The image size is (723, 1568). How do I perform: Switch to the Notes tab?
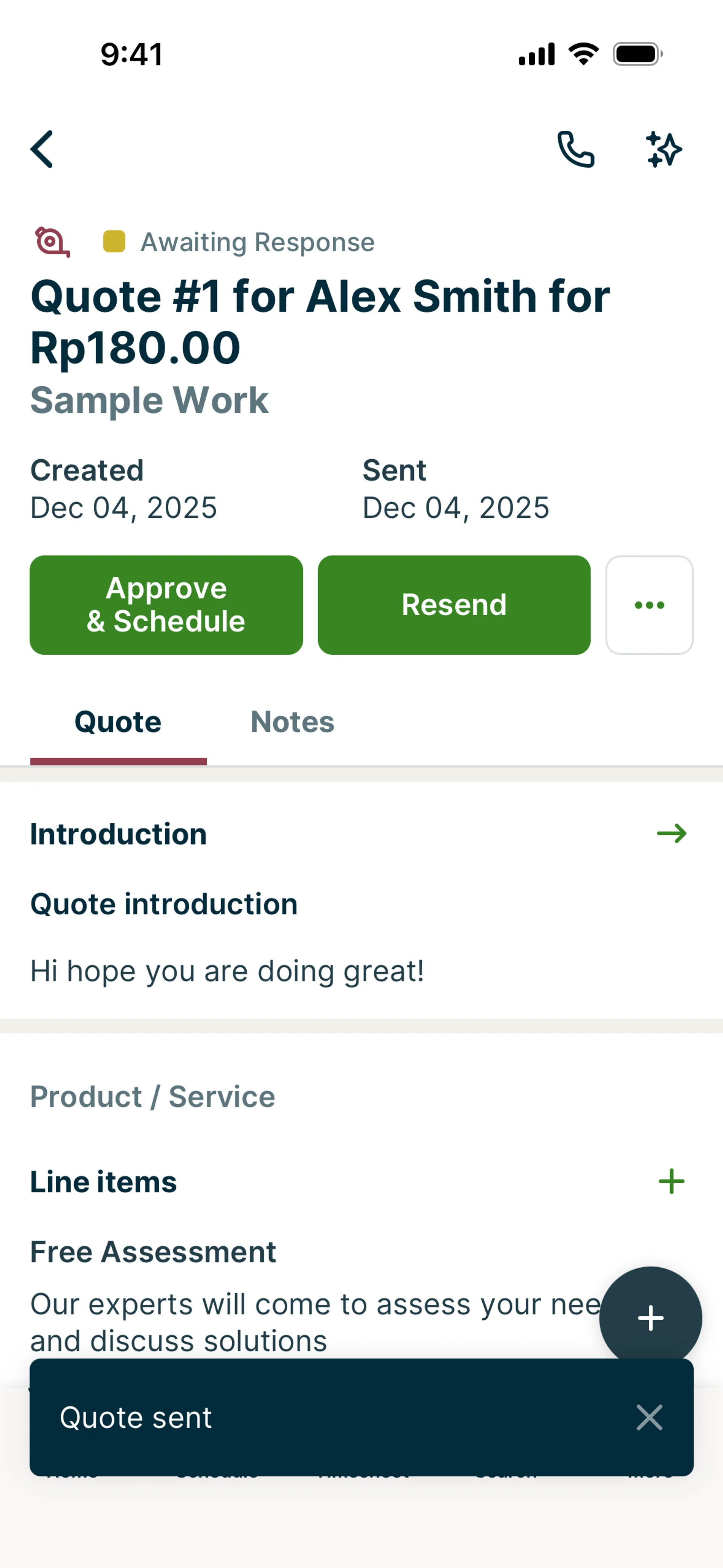(x=292, y=723)
